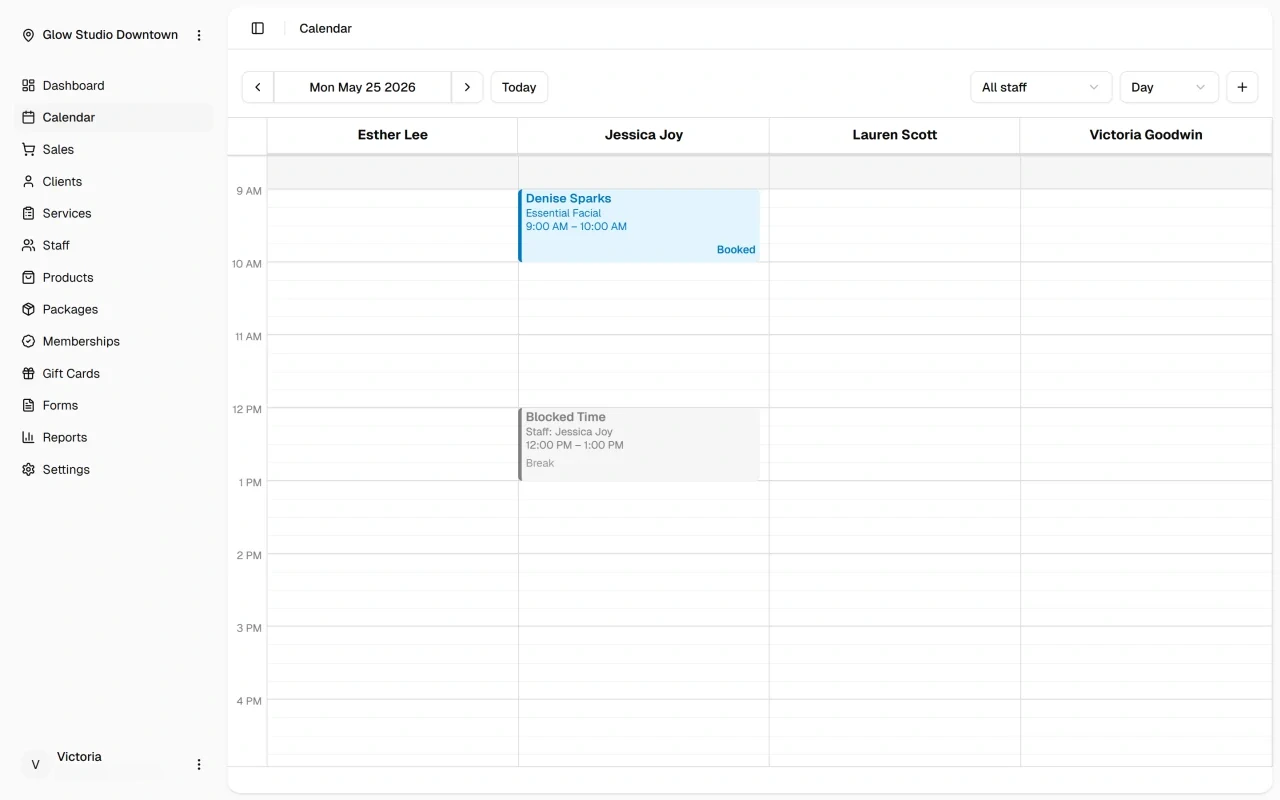Toggle the sidebar panel icon
Screen dimensions: 1280x800
[258, 29]
